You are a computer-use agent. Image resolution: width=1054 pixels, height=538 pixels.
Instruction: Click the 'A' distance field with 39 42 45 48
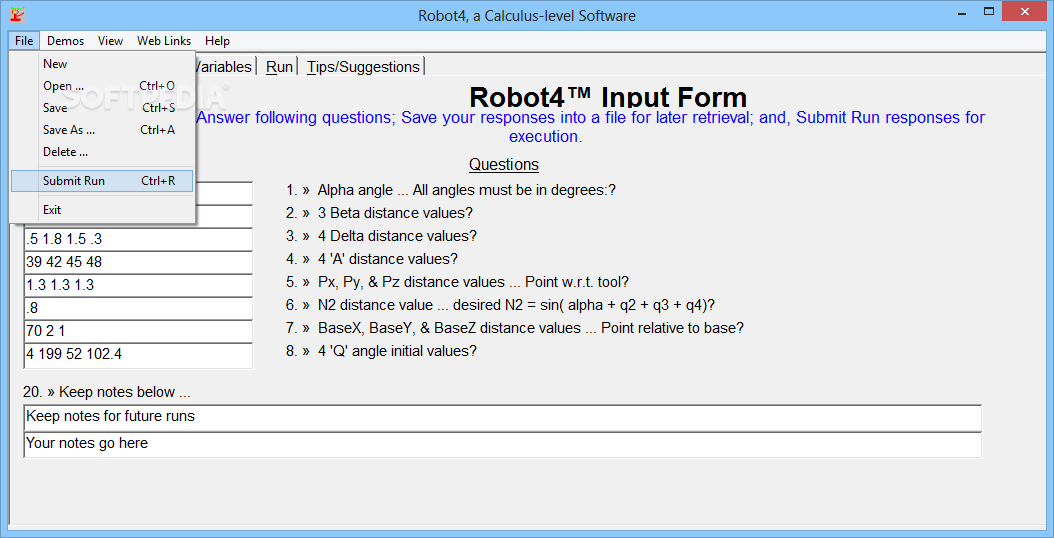pos(138,262)
